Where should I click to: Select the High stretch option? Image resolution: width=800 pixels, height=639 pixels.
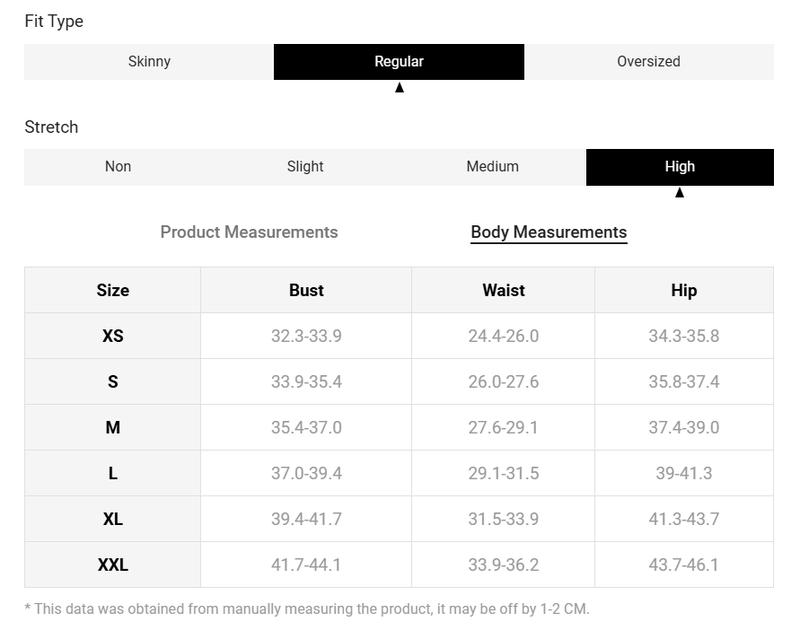(x=680, y=167)
